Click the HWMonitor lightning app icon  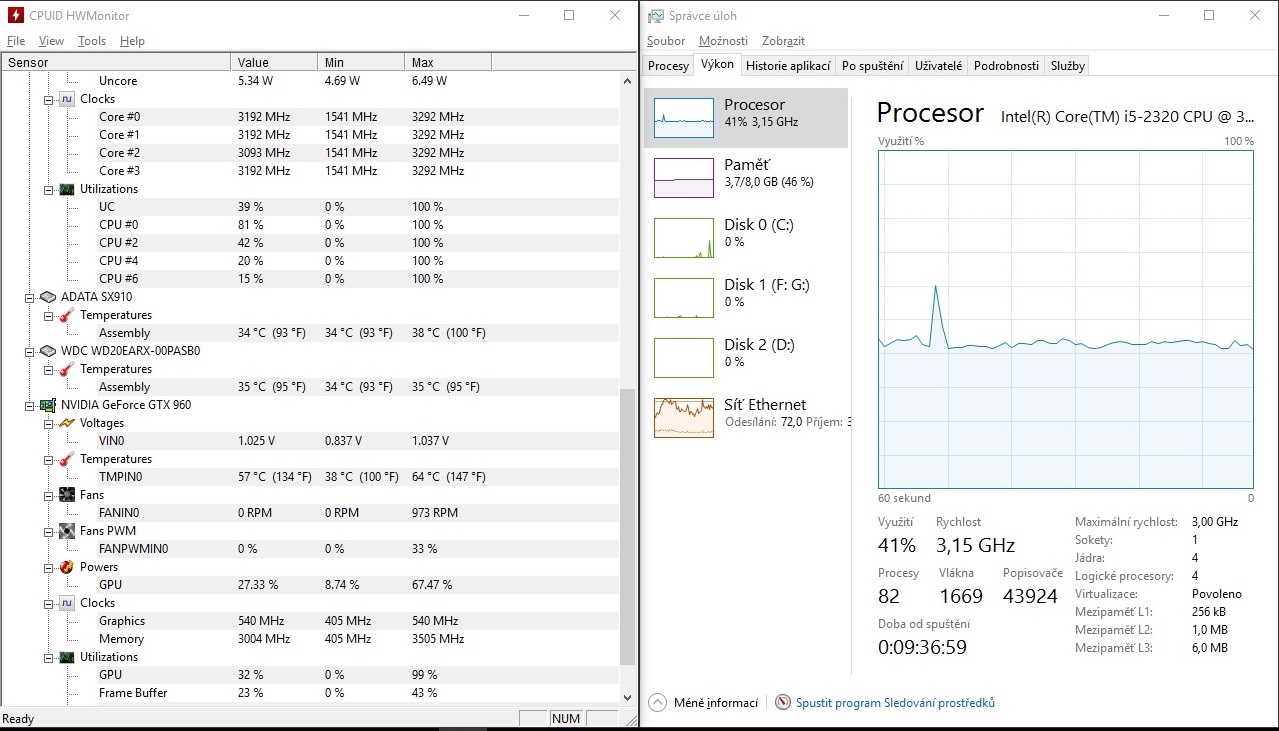click(15, 15)
